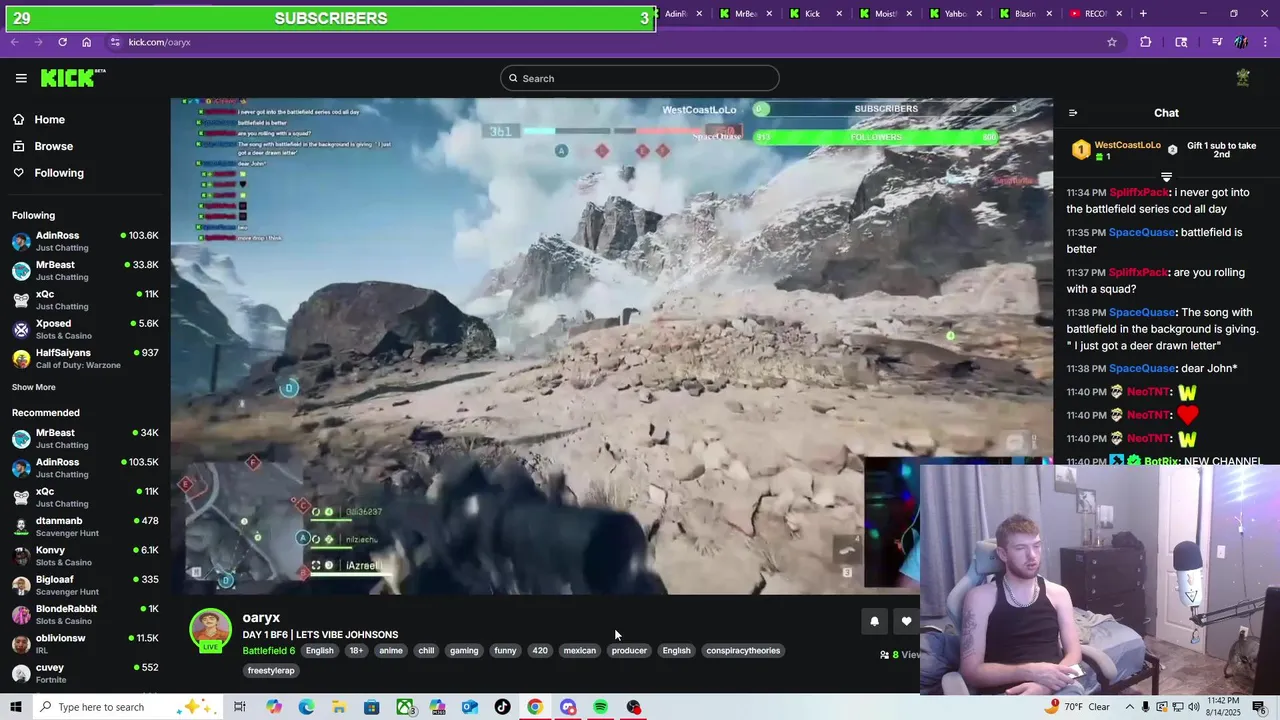This screenshot has height=720, width=1280.
Task: Click the address bar showing kick.com/oaryx
Action: tap(600, 42)
